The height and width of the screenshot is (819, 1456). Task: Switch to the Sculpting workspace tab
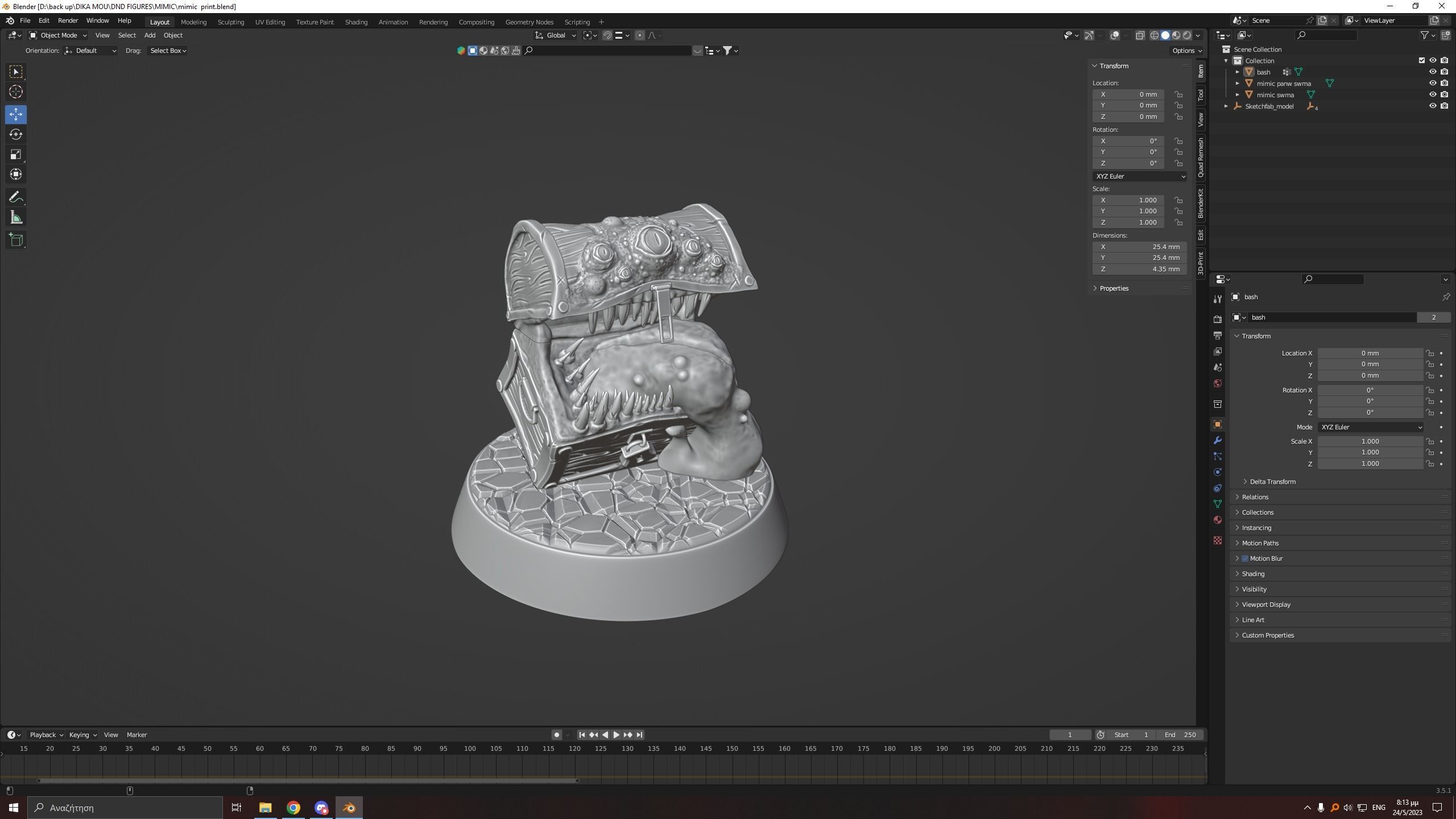click(x=230, y=22)
